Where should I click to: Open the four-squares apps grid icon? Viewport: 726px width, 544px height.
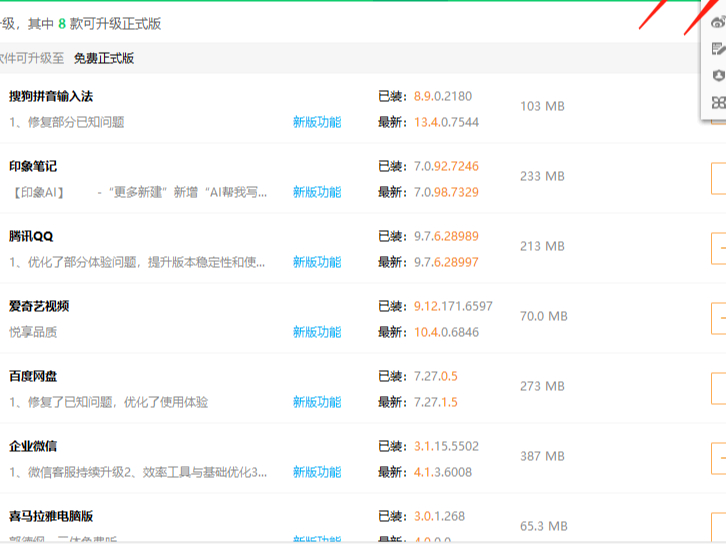point(719,102)
